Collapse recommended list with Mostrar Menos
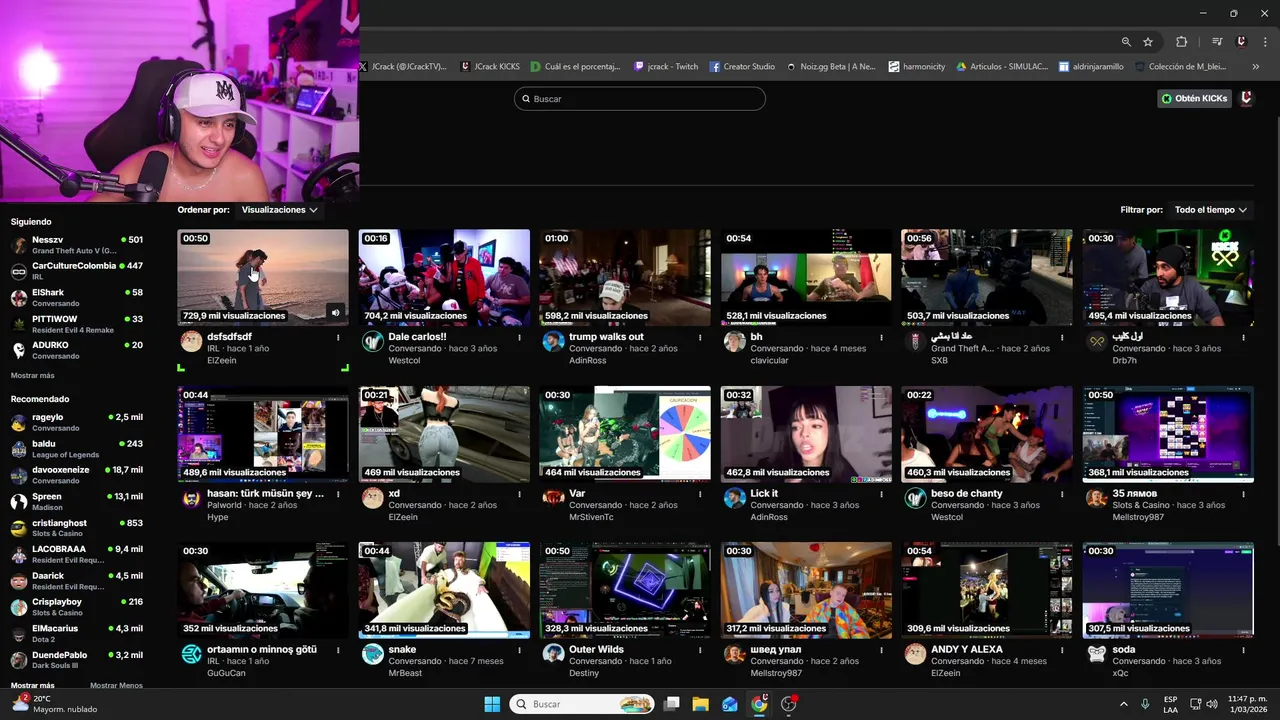Viewport: 1280px width, 720px height. click(116, 686)
